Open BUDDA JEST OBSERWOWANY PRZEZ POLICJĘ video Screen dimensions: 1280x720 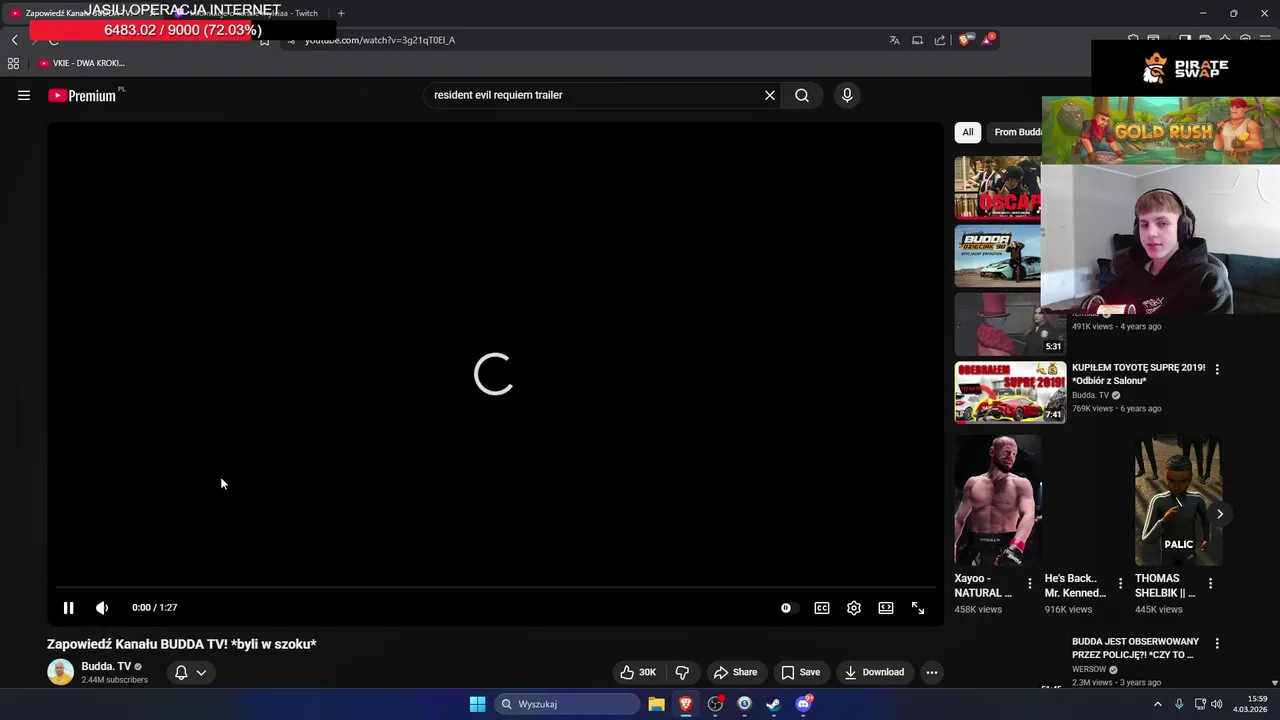click(1135, 648)
